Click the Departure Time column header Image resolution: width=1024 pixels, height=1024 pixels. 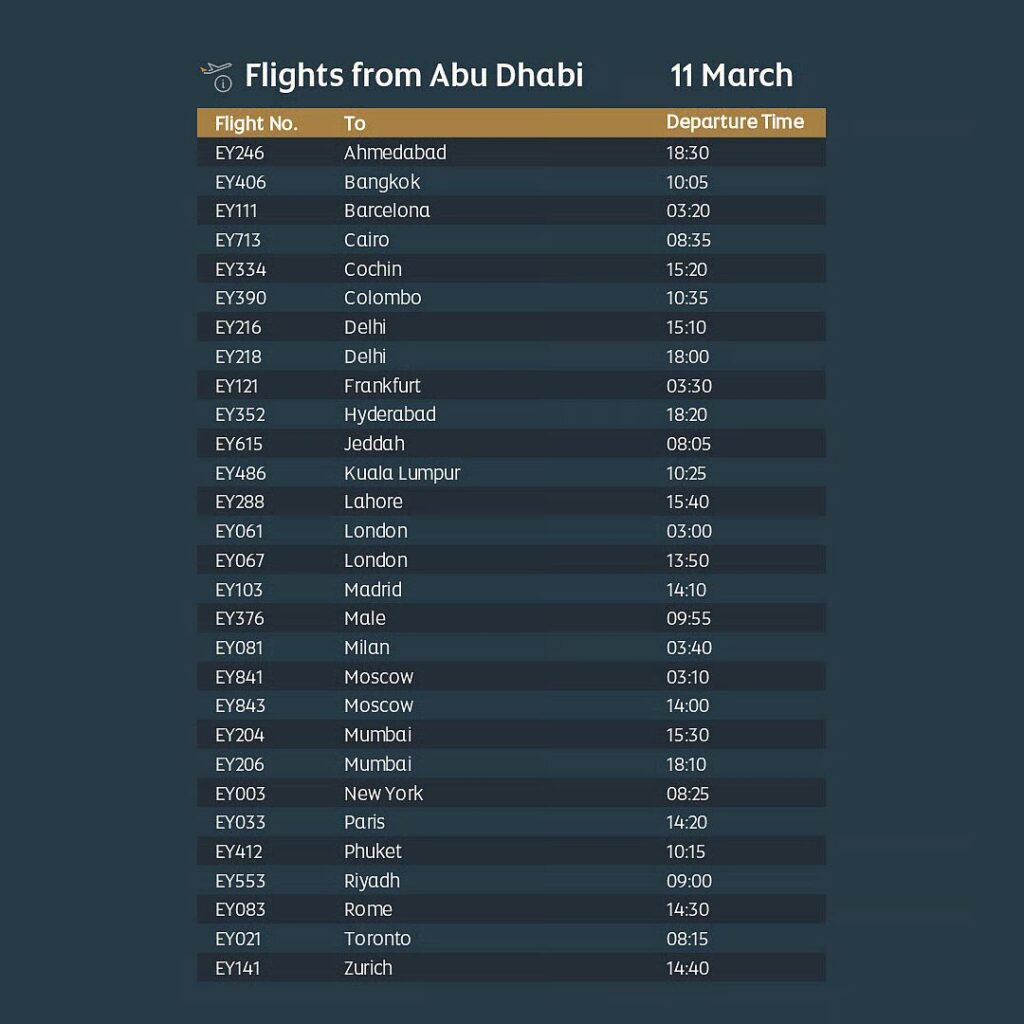[x=735, y=122]
